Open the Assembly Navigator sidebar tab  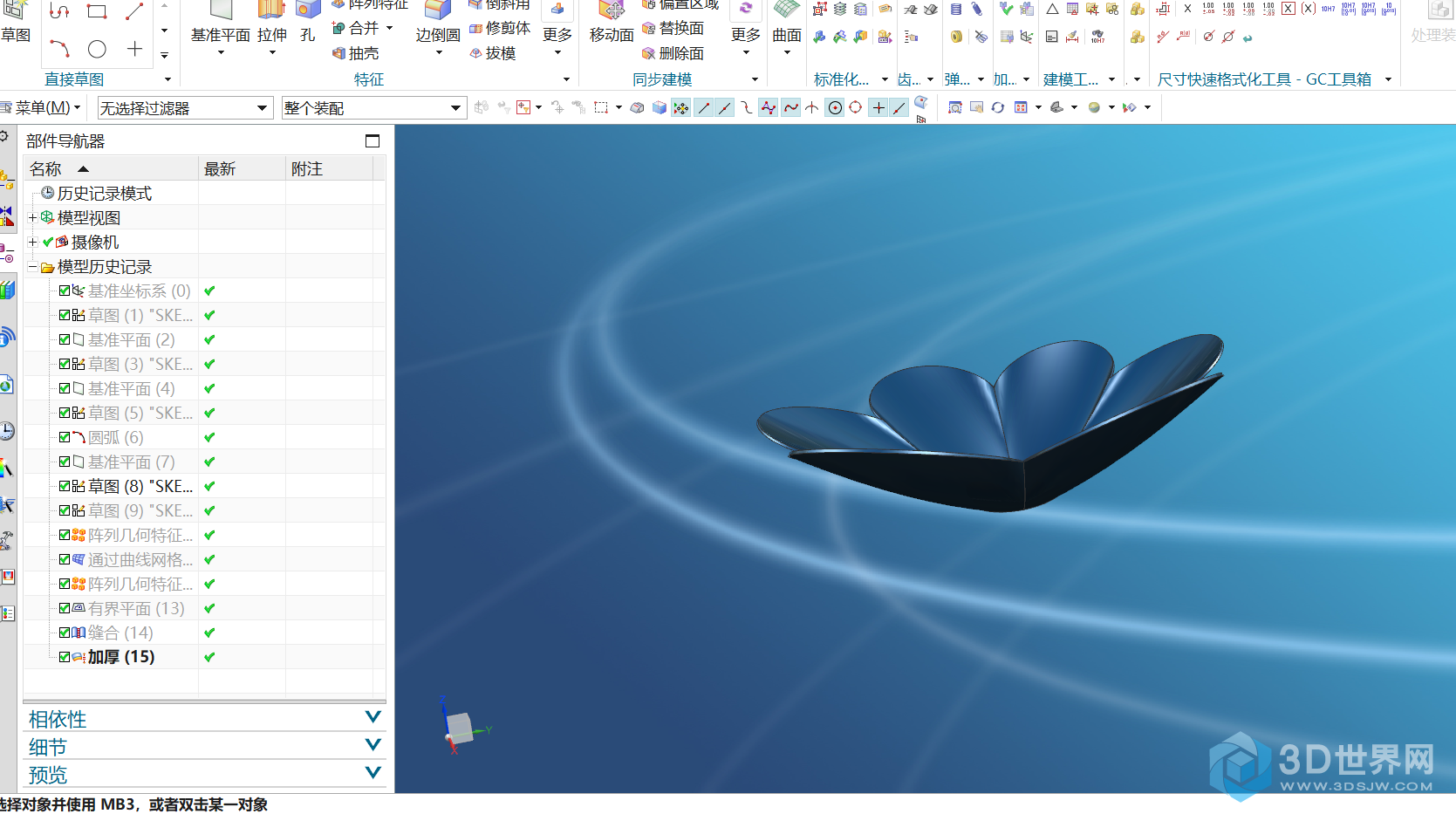[x=7, y=181]
